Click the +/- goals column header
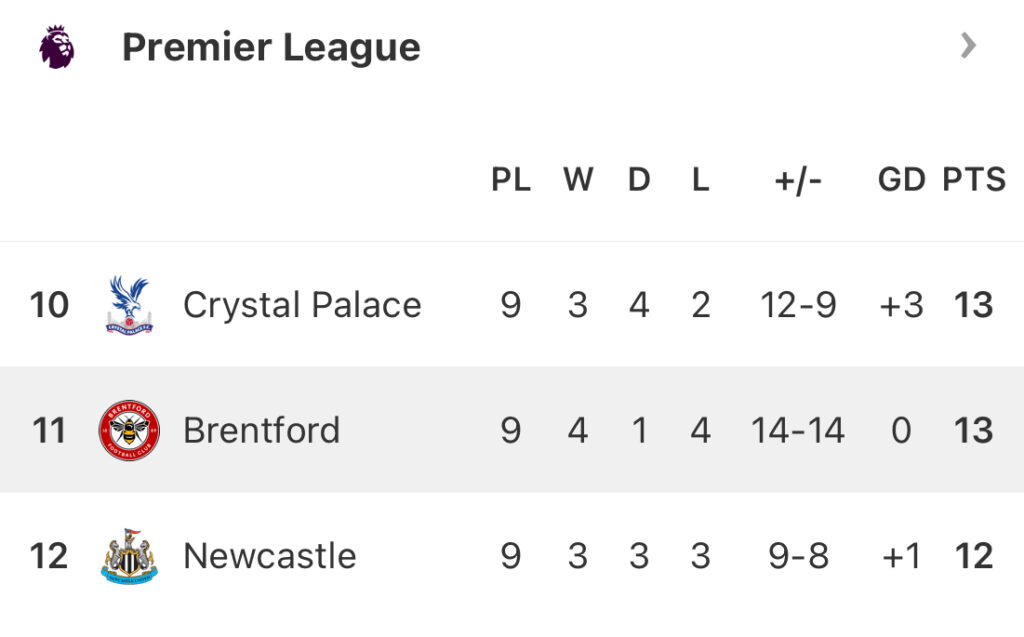This screenshot has width=1024, height=637. [798, 180]
